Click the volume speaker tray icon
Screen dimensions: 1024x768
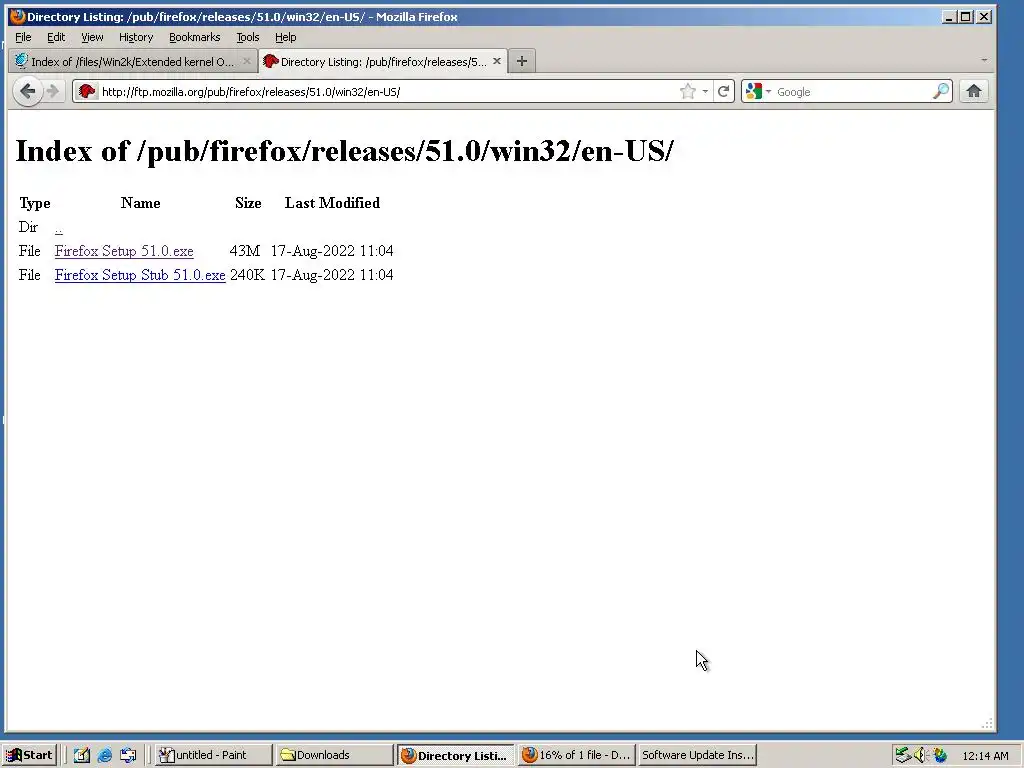[x=920, y=755]
